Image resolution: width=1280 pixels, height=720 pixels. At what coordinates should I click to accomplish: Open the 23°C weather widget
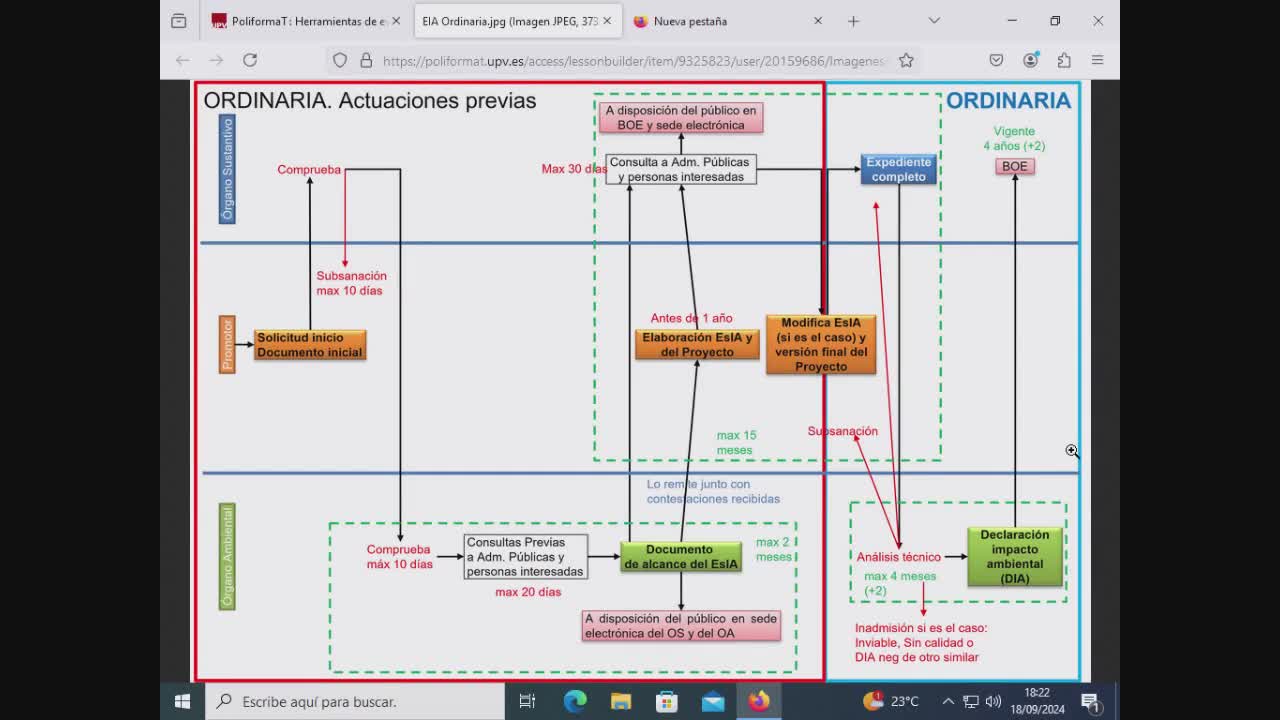(x=891, y=701)
